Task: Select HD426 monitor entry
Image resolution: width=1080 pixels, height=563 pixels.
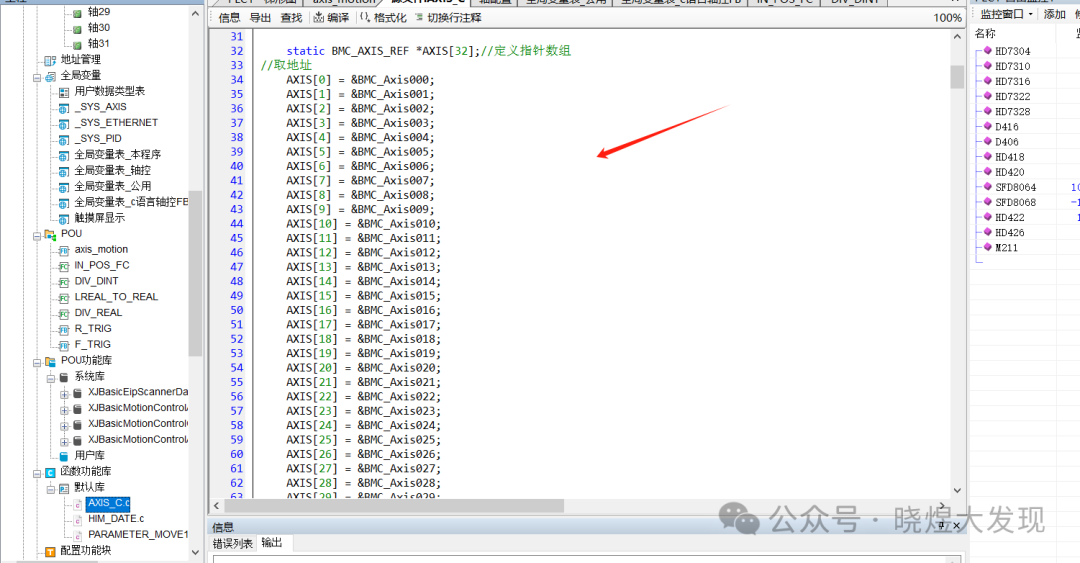Action: pos(1009,233)
